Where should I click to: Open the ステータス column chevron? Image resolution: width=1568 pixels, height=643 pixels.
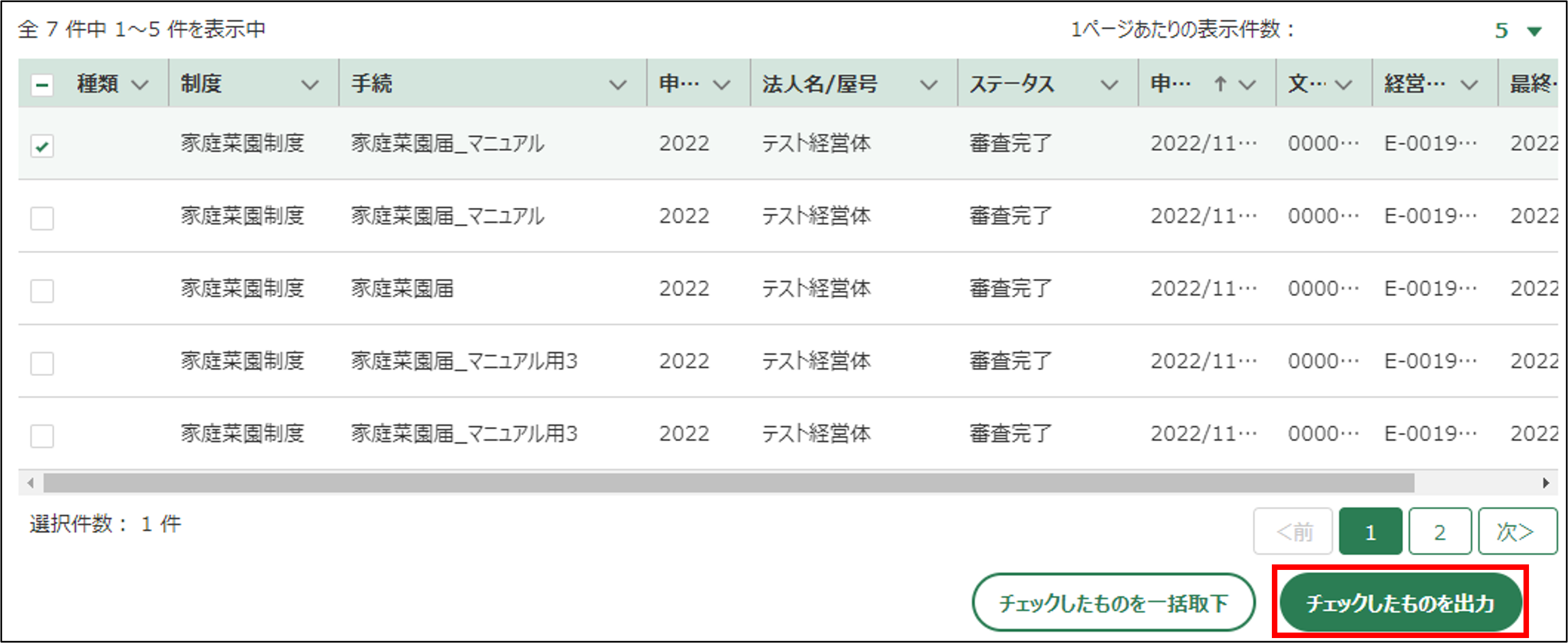1109,85
